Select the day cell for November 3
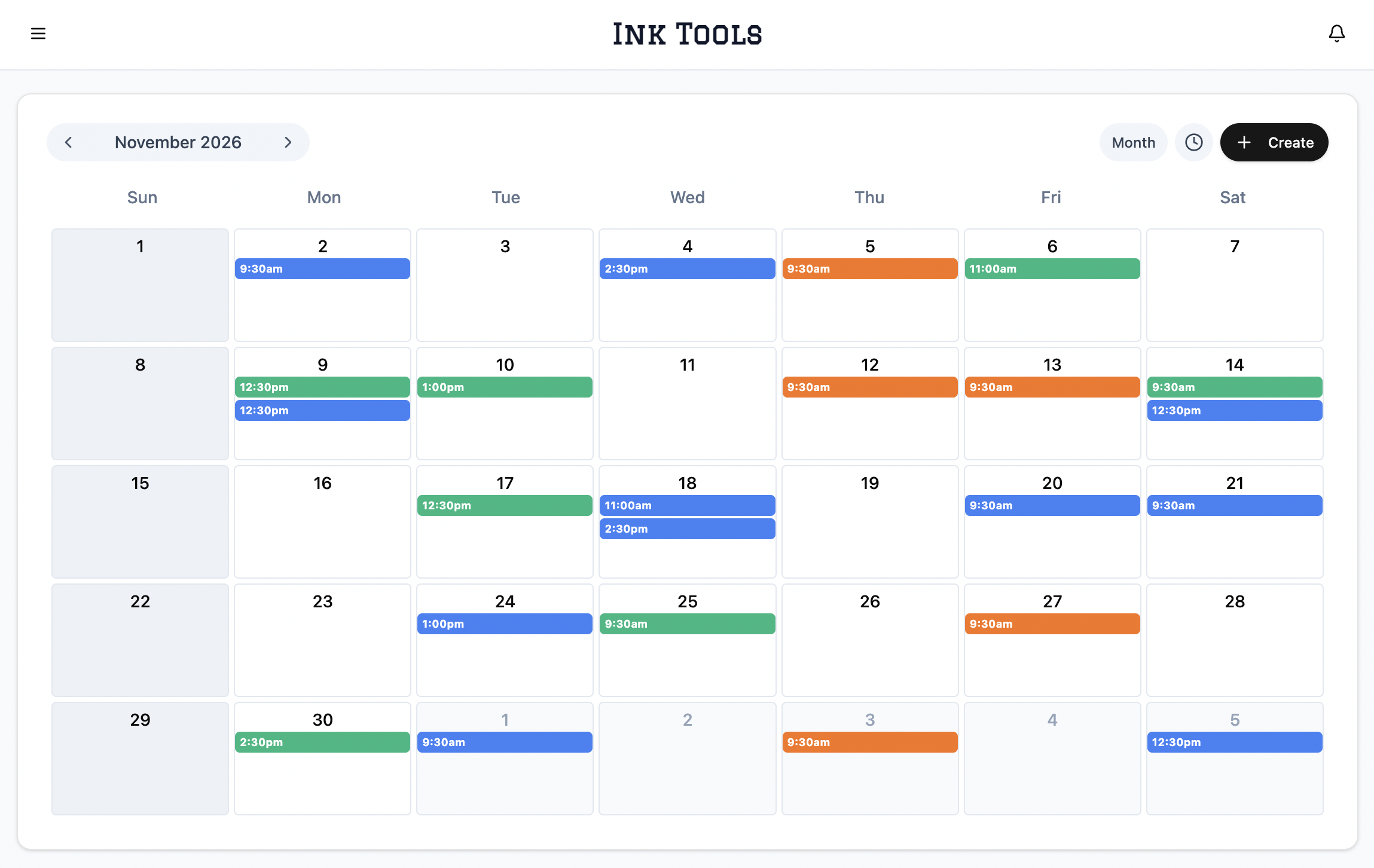This screenshot has height=868, width=1374. click(505, 285)
